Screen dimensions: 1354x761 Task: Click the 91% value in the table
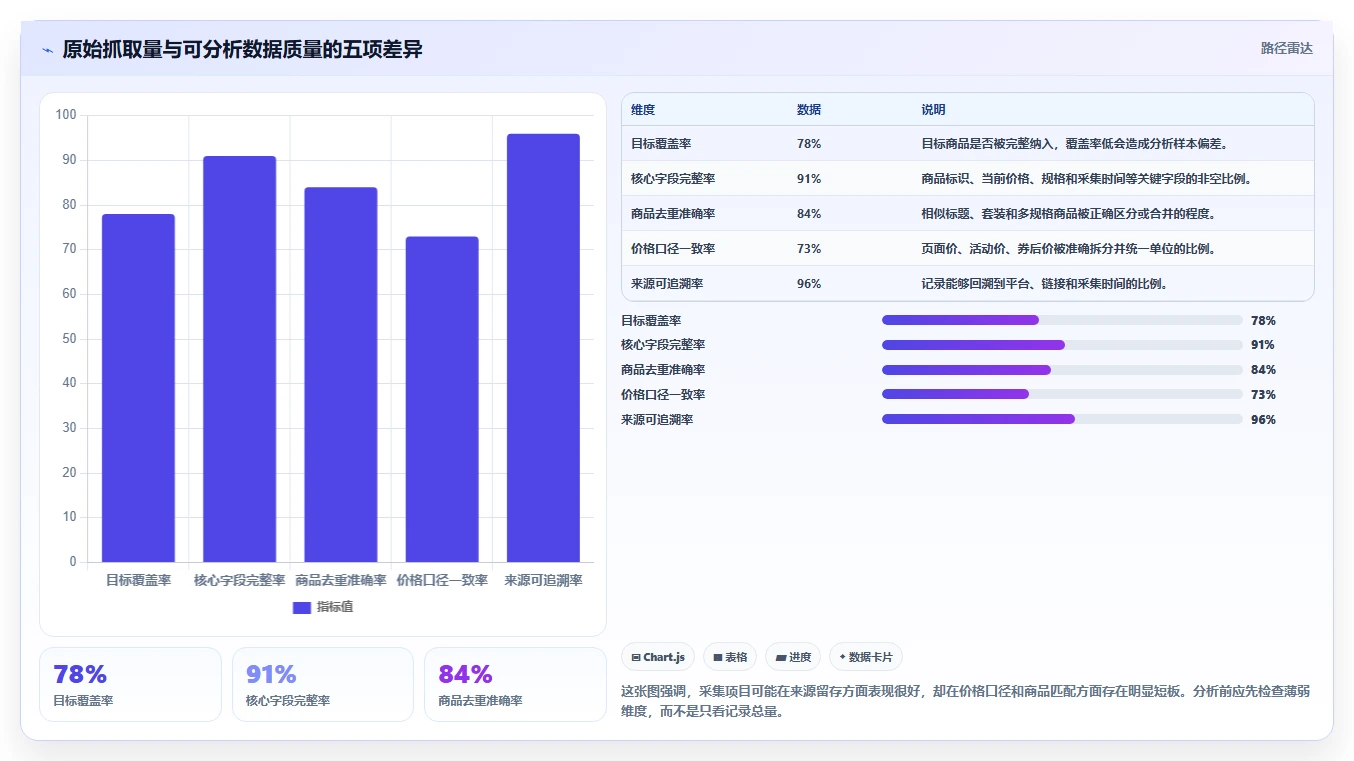coord(809,179)
